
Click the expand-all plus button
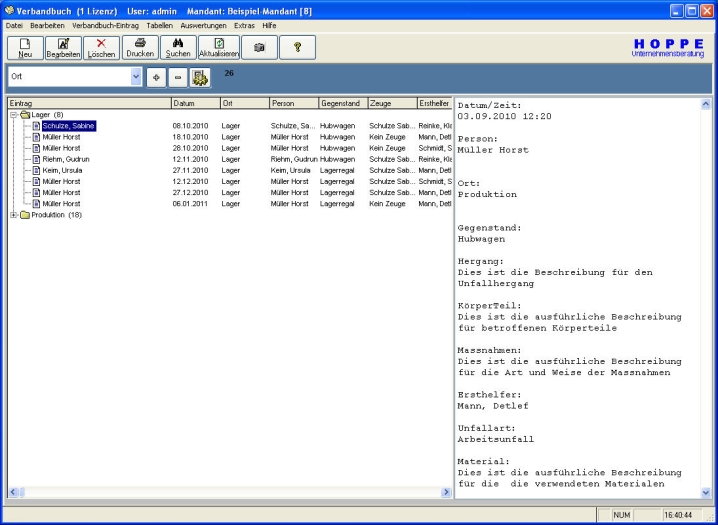pyautogui.click(x=156, y=77)
